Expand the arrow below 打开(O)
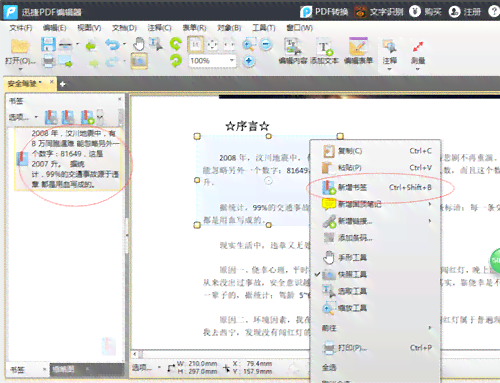500x383 pixels. (20, 69)
